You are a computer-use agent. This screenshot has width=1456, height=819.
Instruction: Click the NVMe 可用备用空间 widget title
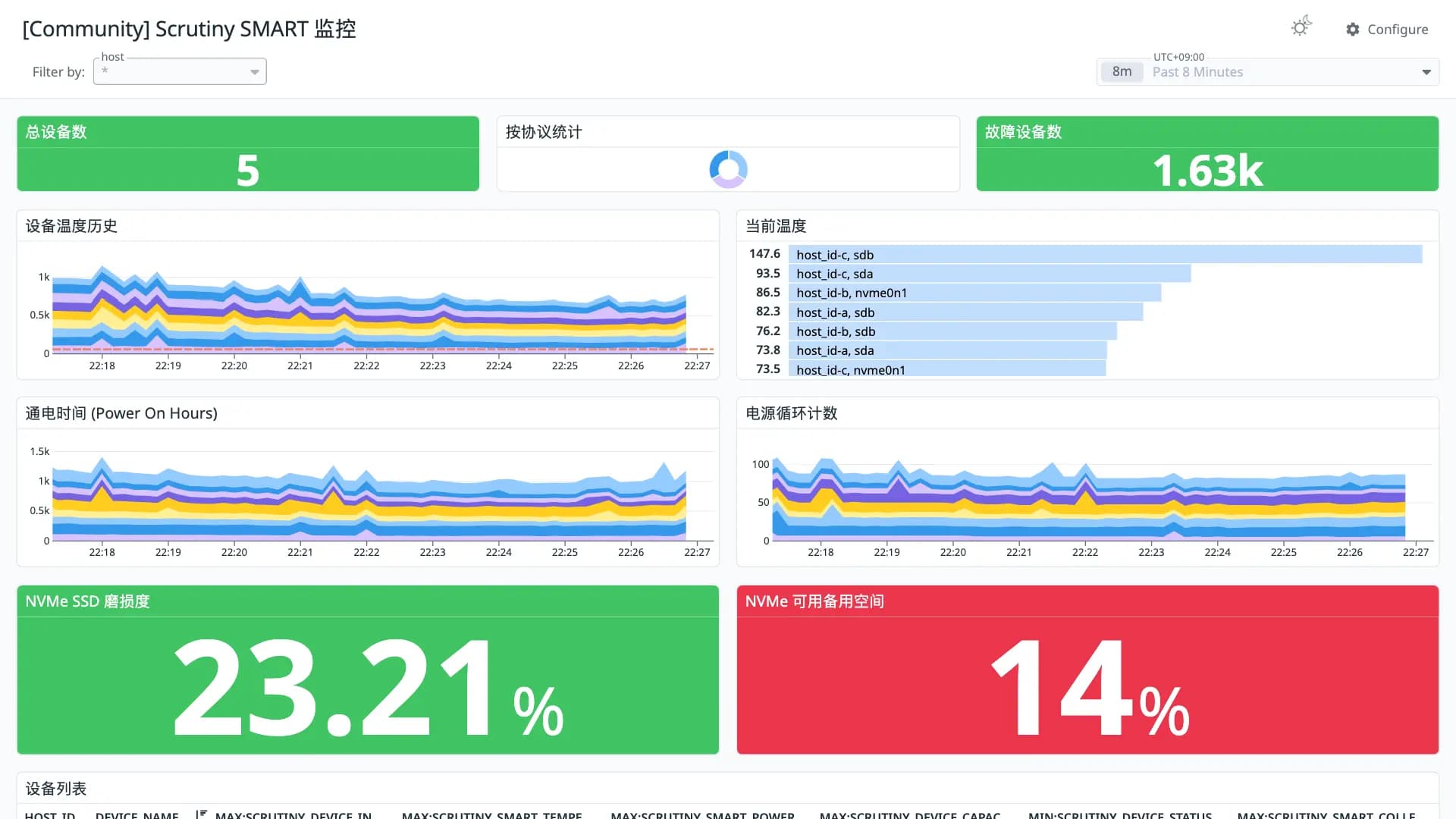[814, 601]
